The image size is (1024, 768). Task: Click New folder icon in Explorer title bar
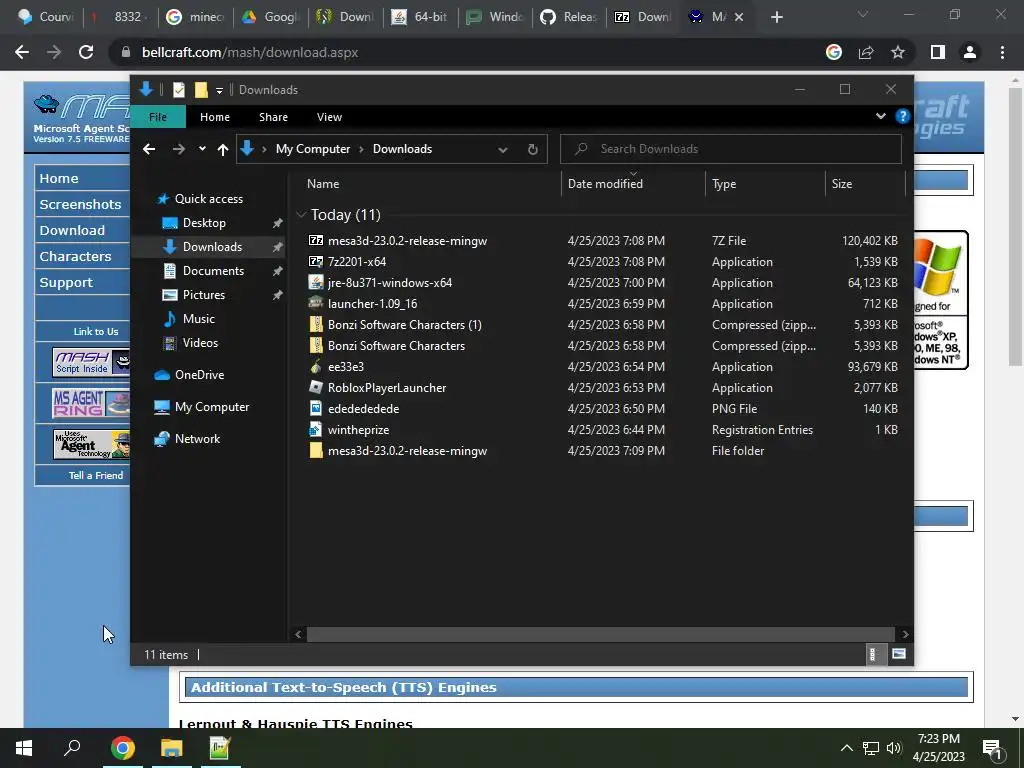coord(201,89)
